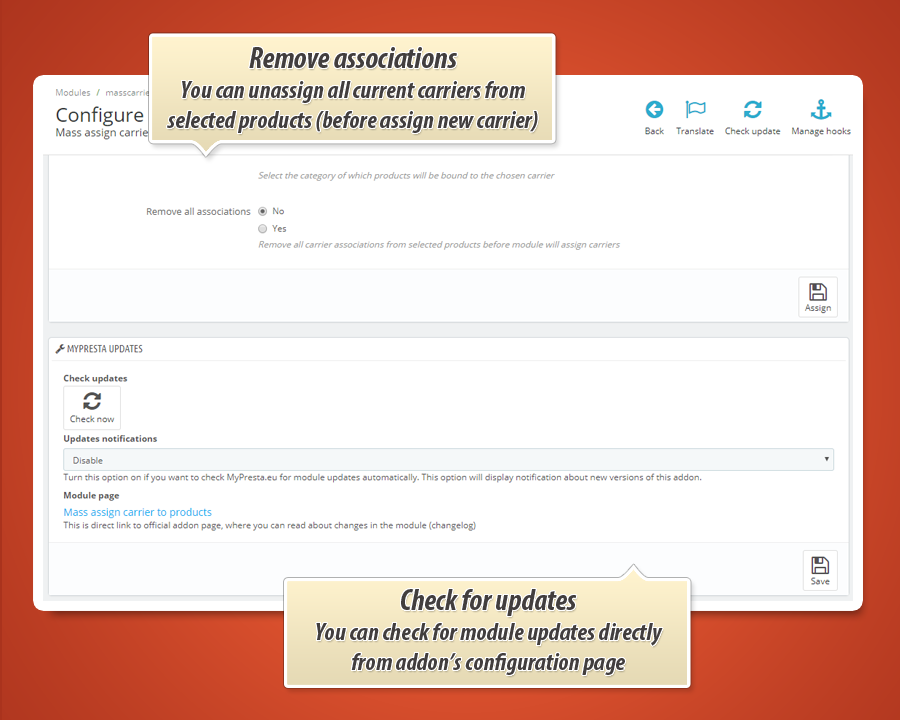Click the wrench icon beside MyPresta Updates
Image resolution: width=900 pixels, height=720 pixels.
(60, 349)
